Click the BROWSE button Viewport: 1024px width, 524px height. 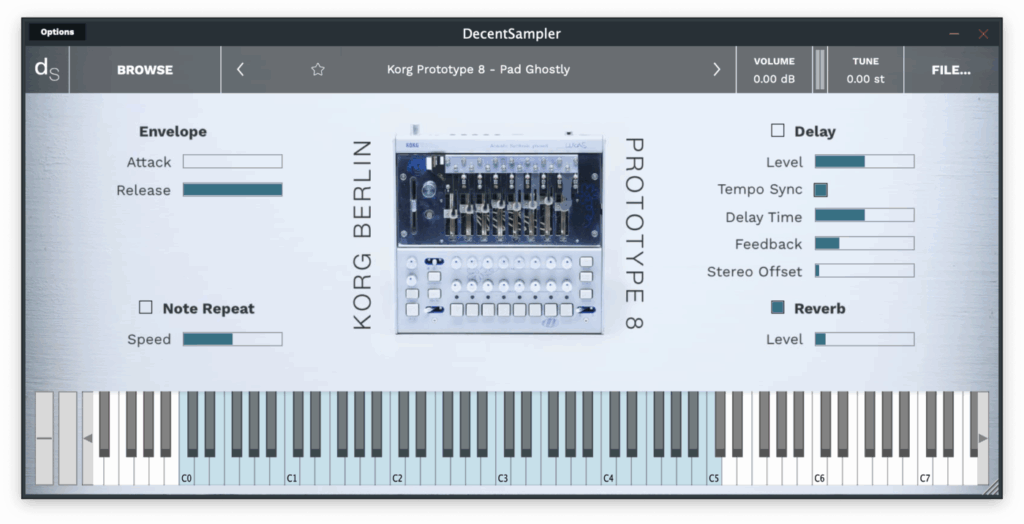pos(145,70)
